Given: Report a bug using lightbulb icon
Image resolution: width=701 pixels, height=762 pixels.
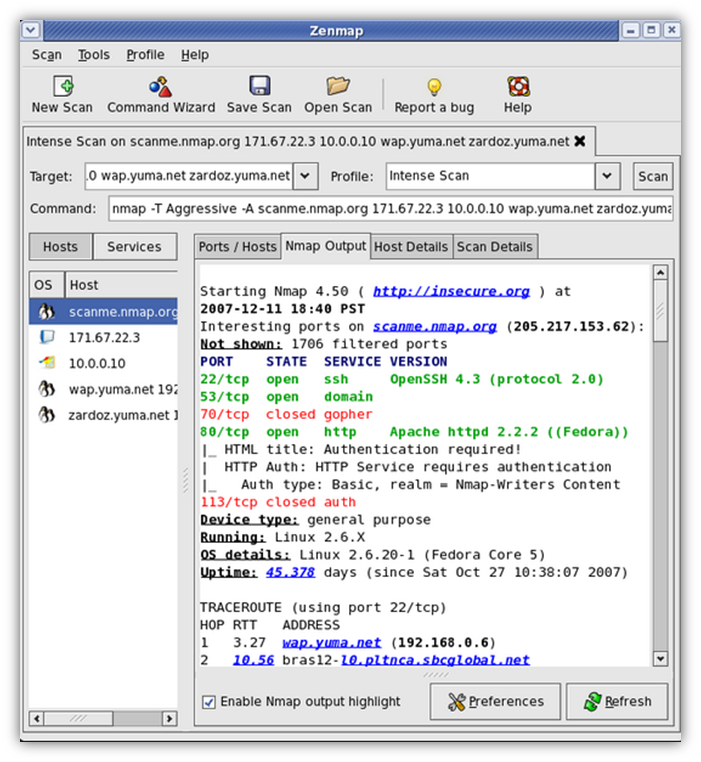Looking at the screenshot, I should pos(434,87).
